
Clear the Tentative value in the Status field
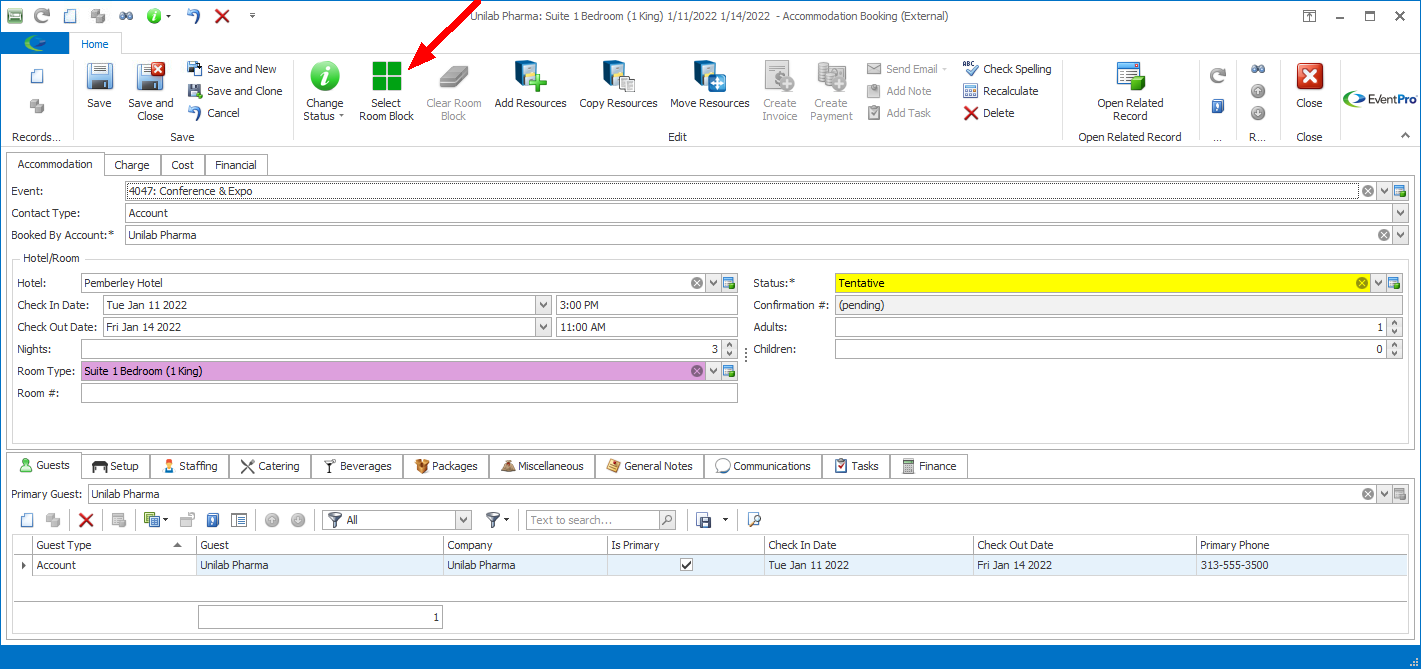tap(1361, 283)
